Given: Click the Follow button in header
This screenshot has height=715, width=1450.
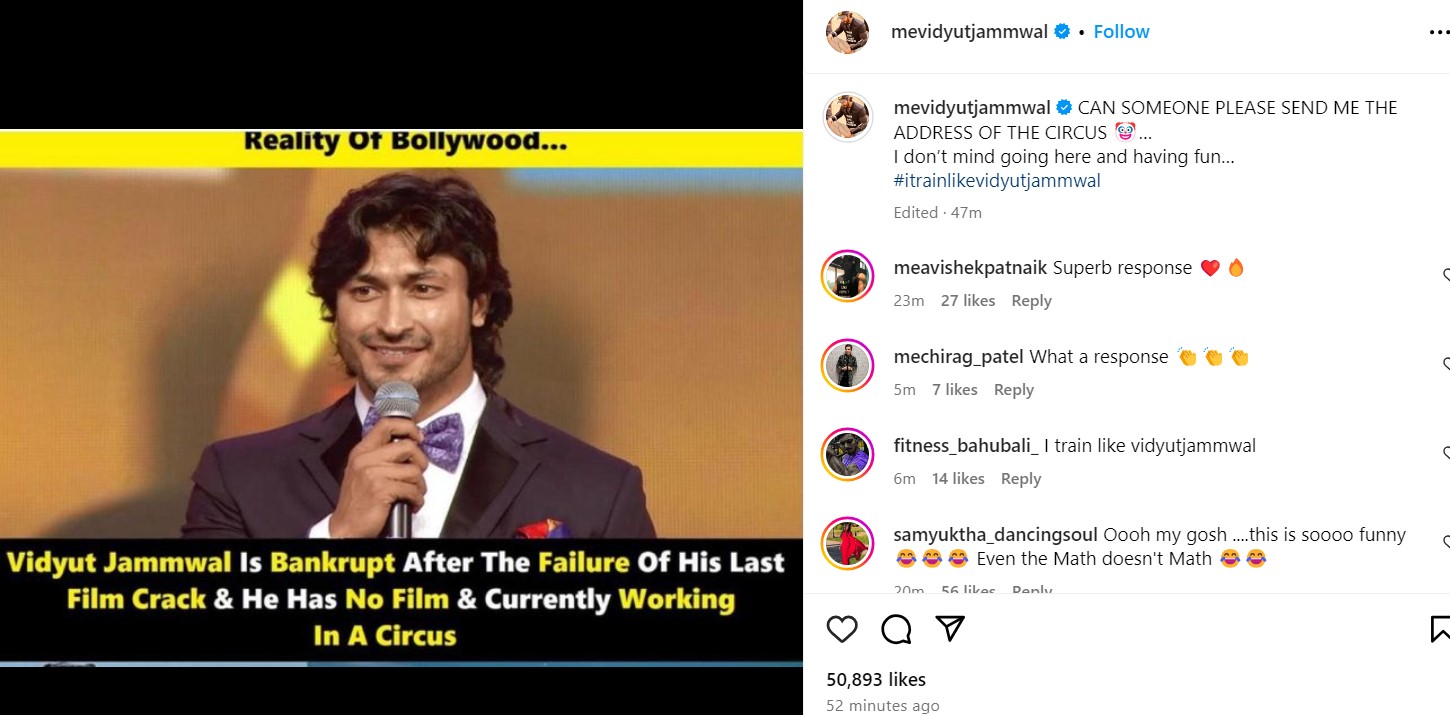Looking at the screenshot, I should 1121,32.
